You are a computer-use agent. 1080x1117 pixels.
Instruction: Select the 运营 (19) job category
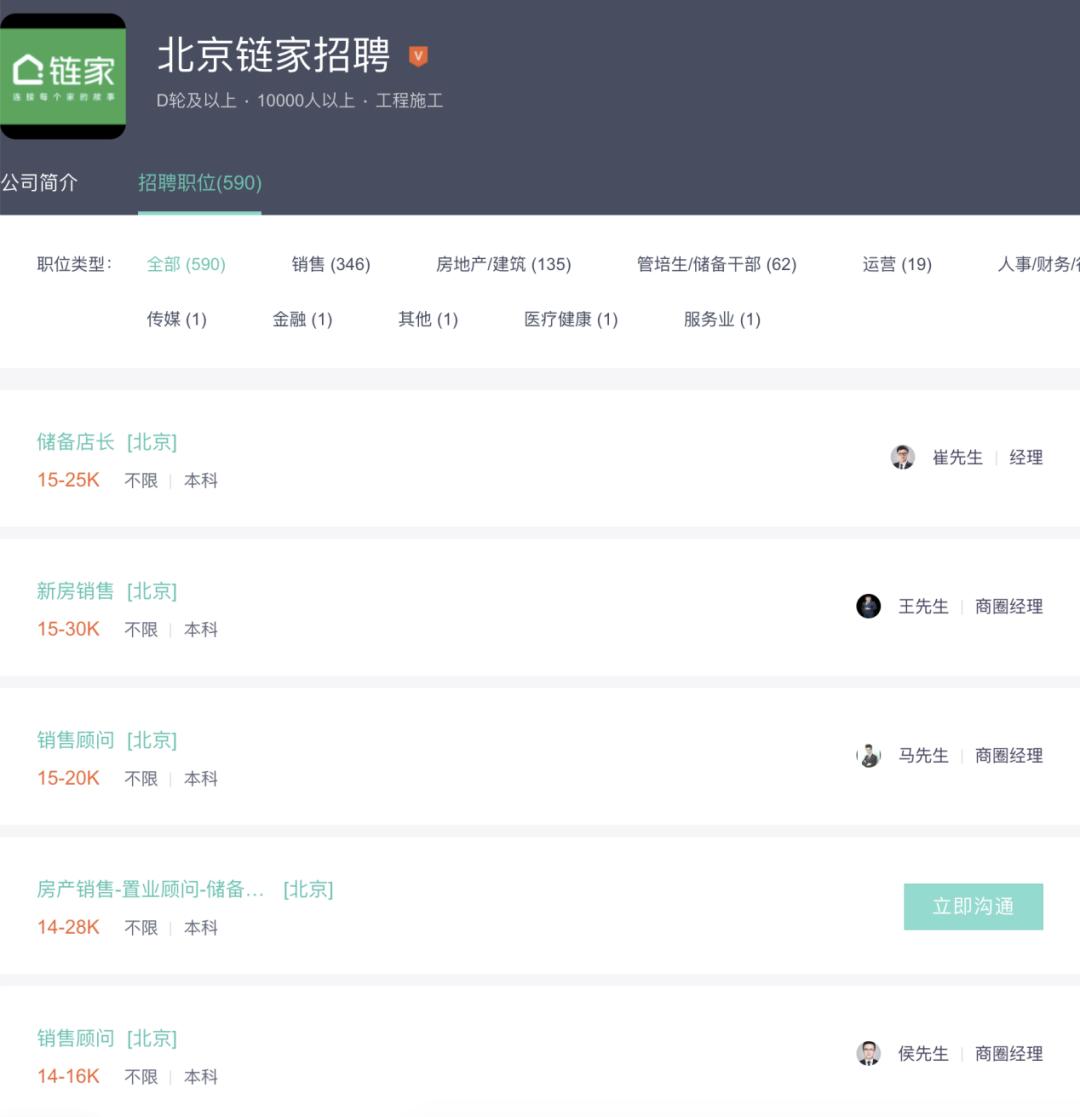(x=896, y=265)
